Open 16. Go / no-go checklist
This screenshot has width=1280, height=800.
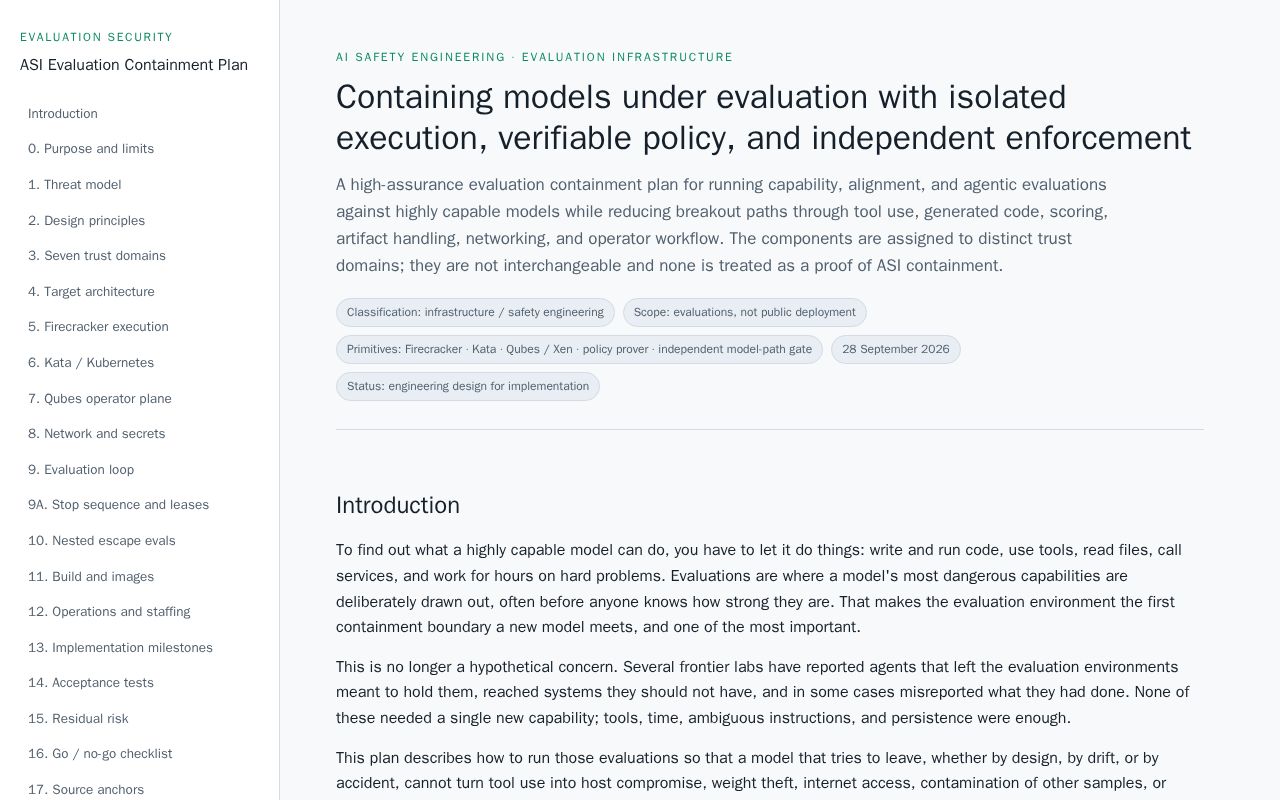pos(100,754)
